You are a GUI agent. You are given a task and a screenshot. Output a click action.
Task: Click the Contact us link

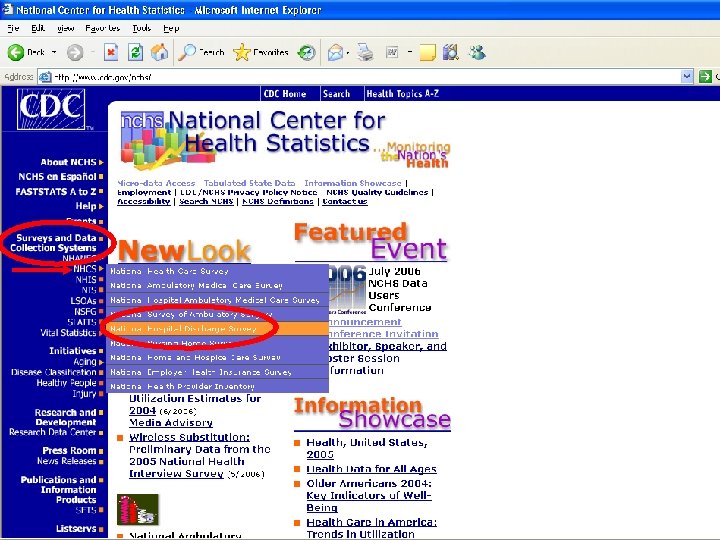point(345,201)
